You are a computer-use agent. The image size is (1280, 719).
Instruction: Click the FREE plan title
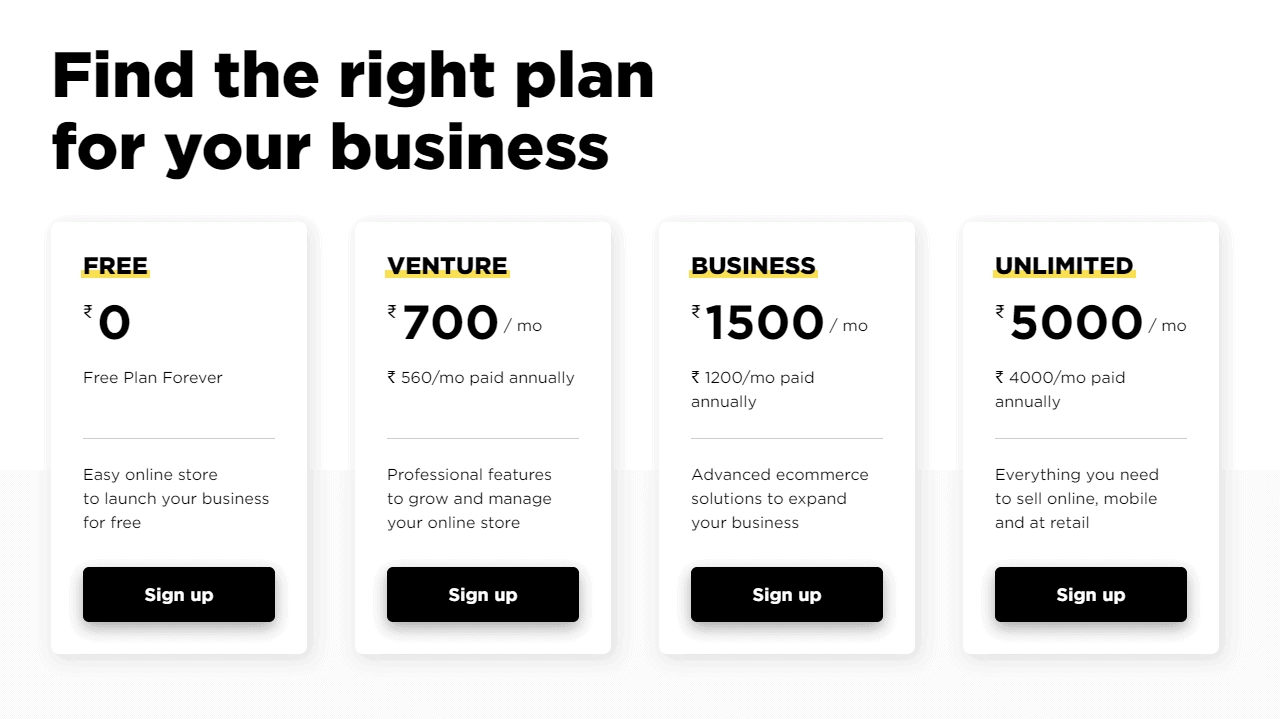coord(116,266)
